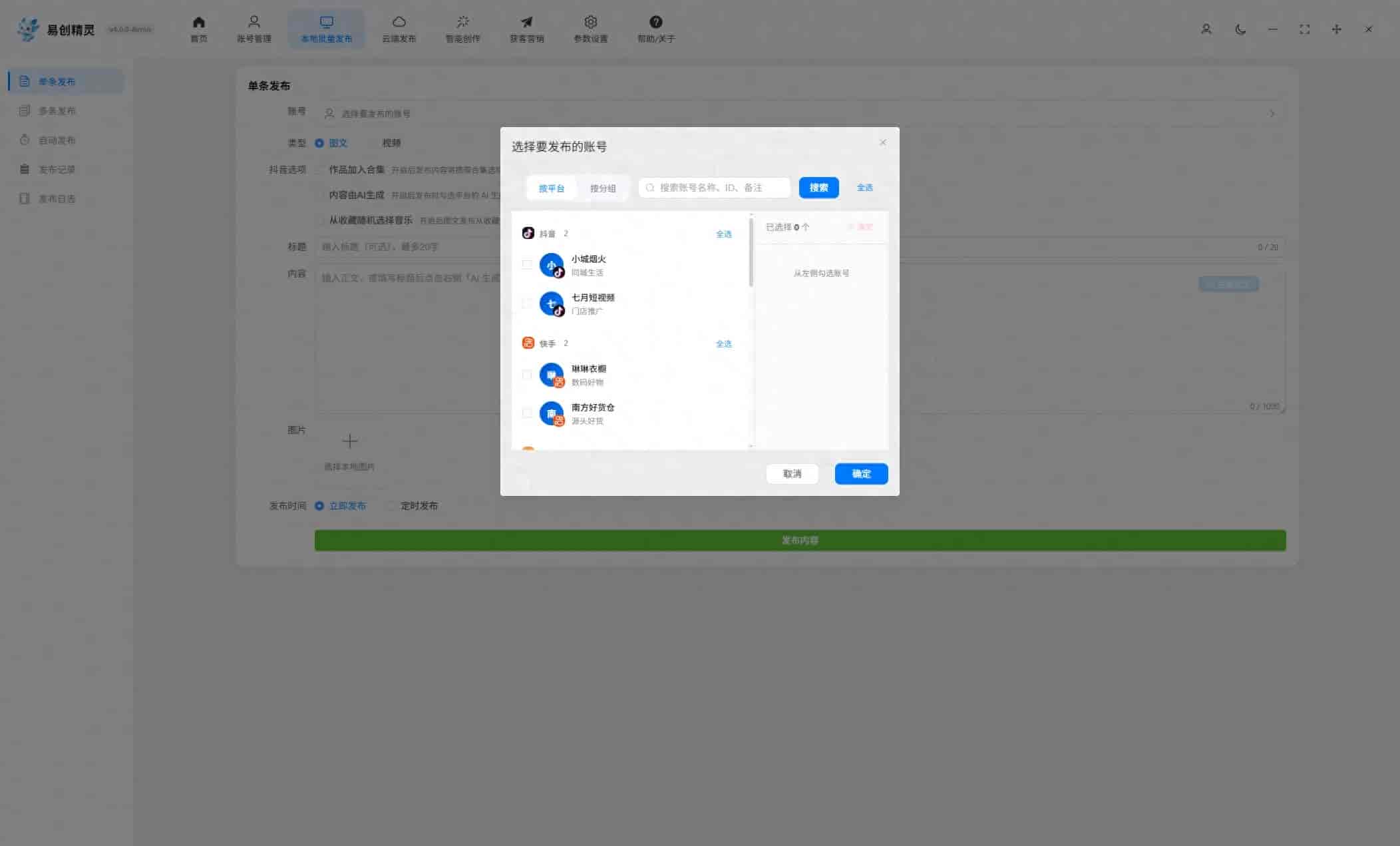The width and height of the screenshot is (1400, 846).
Task: Click the fullscreen icon in title bar
Action: (1304, 29)
